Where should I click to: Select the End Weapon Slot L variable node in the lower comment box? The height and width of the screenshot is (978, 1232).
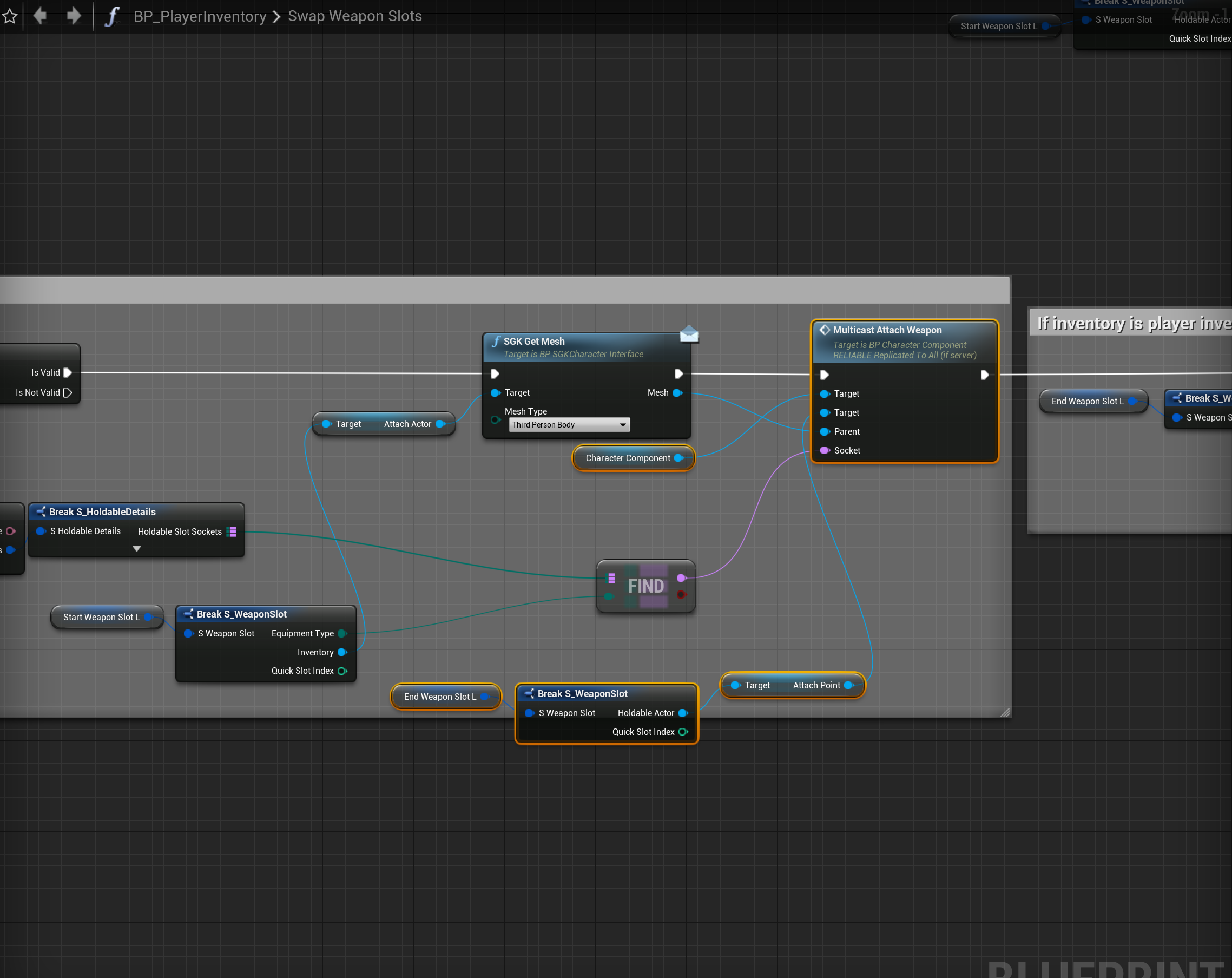[440, 696]
